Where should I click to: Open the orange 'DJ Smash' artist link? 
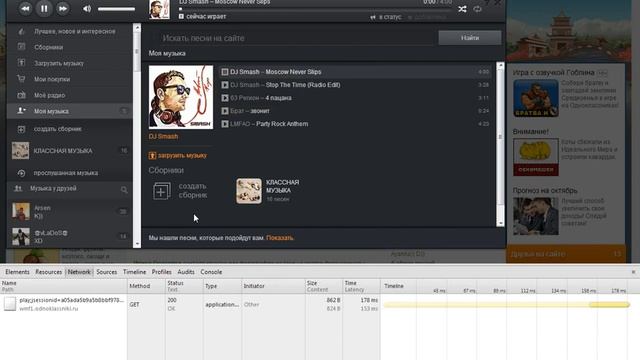[163, 137]
